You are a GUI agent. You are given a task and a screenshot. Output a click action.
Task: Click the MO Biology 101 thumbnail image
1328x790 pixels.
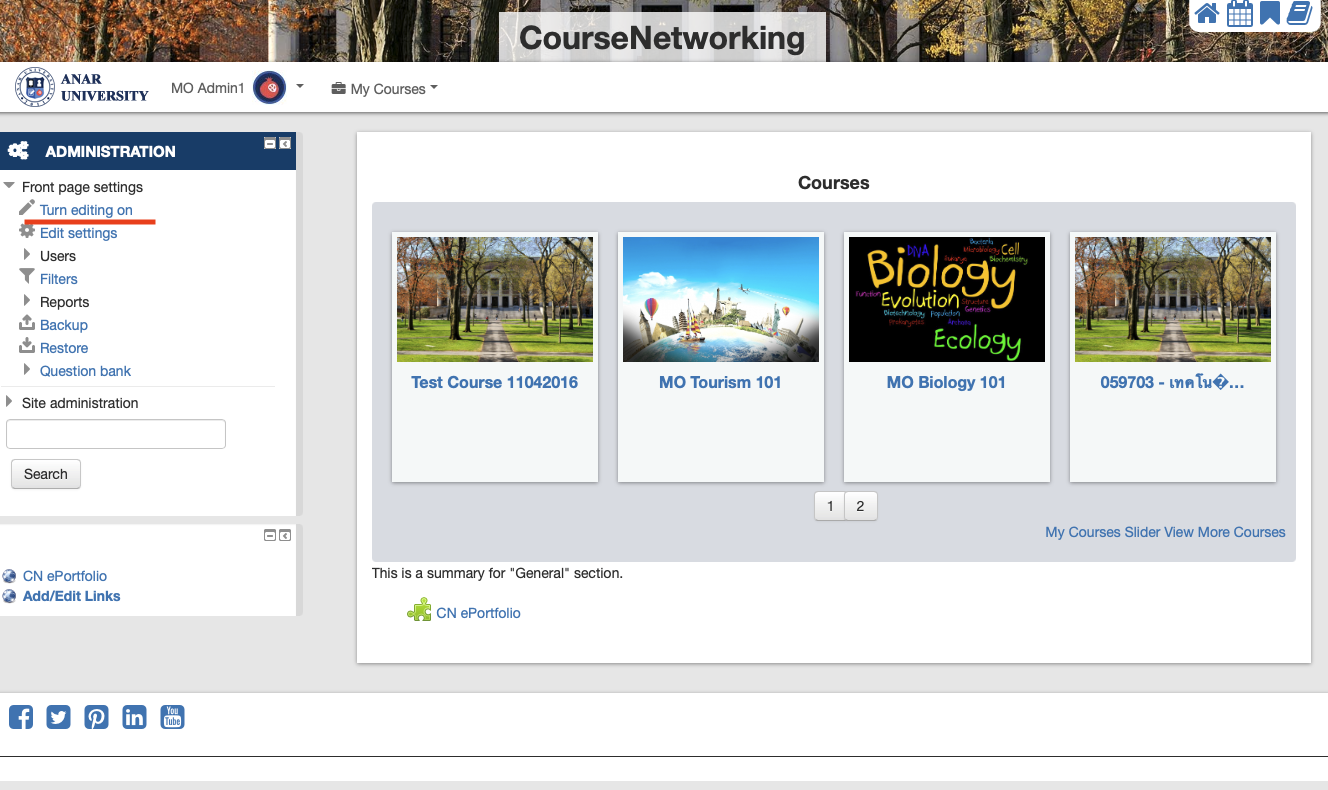pos(947,299)
